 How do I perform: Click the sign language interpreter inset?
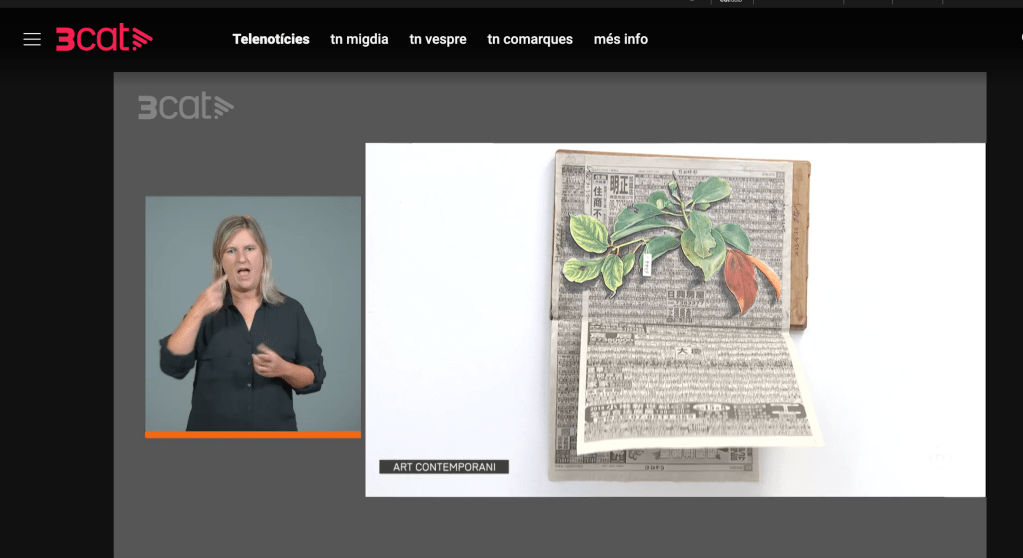pos(253,313)
